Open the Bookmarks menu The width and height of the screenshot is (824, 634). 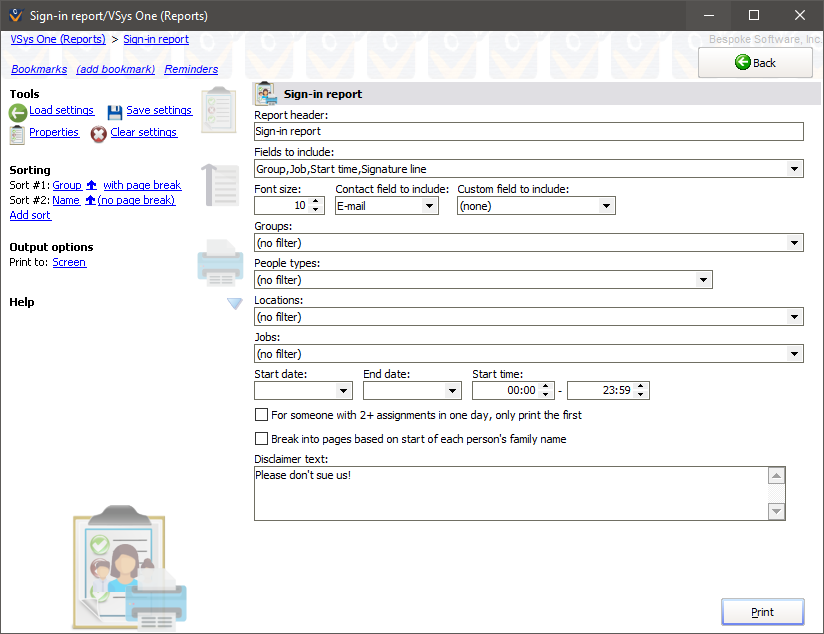[39, 69]
